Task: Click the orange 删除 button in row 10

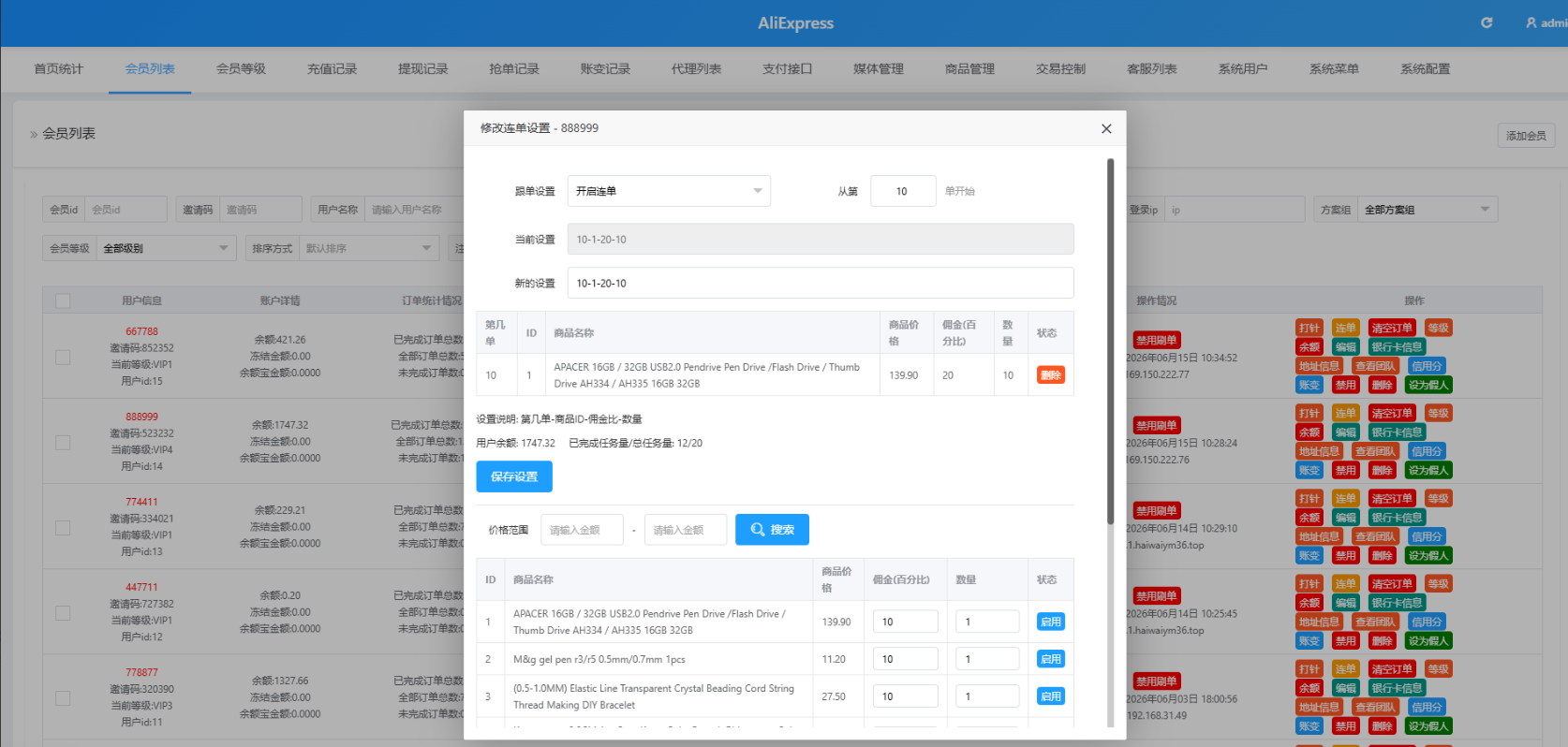Action: (1051, 375)
